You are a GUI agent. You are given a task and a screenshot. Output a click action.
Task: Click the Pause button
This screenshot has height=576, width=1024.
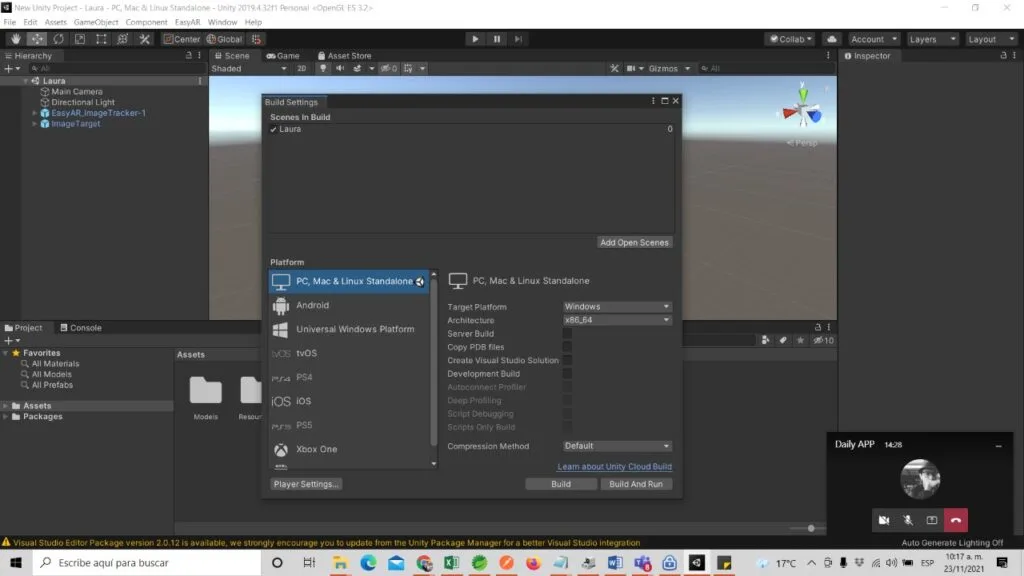coord(496,39)
